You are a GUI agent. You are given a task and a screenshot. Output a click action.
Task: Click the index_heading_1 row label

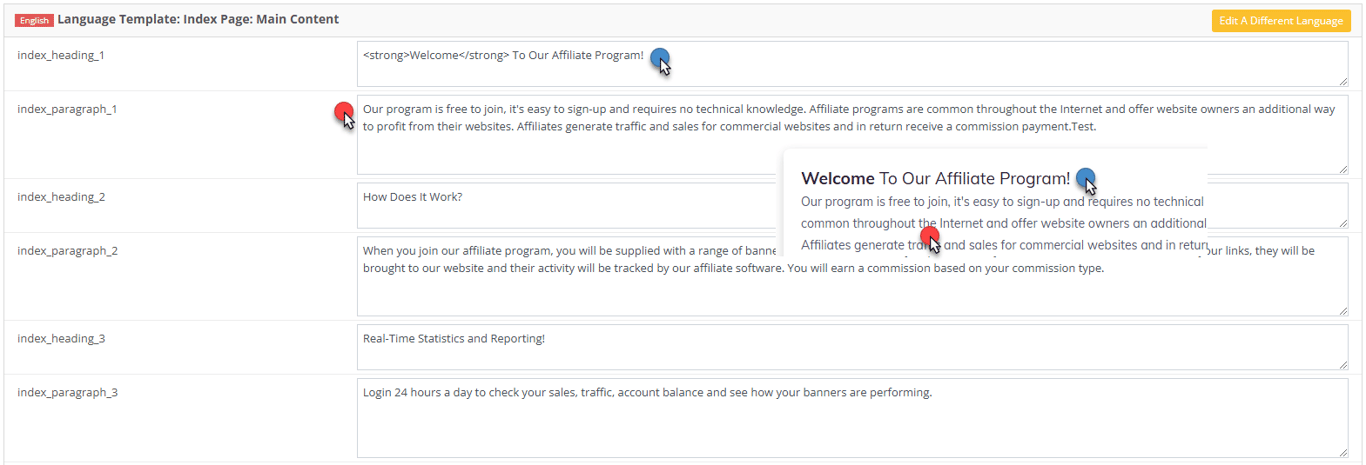[x=61, y=55]
